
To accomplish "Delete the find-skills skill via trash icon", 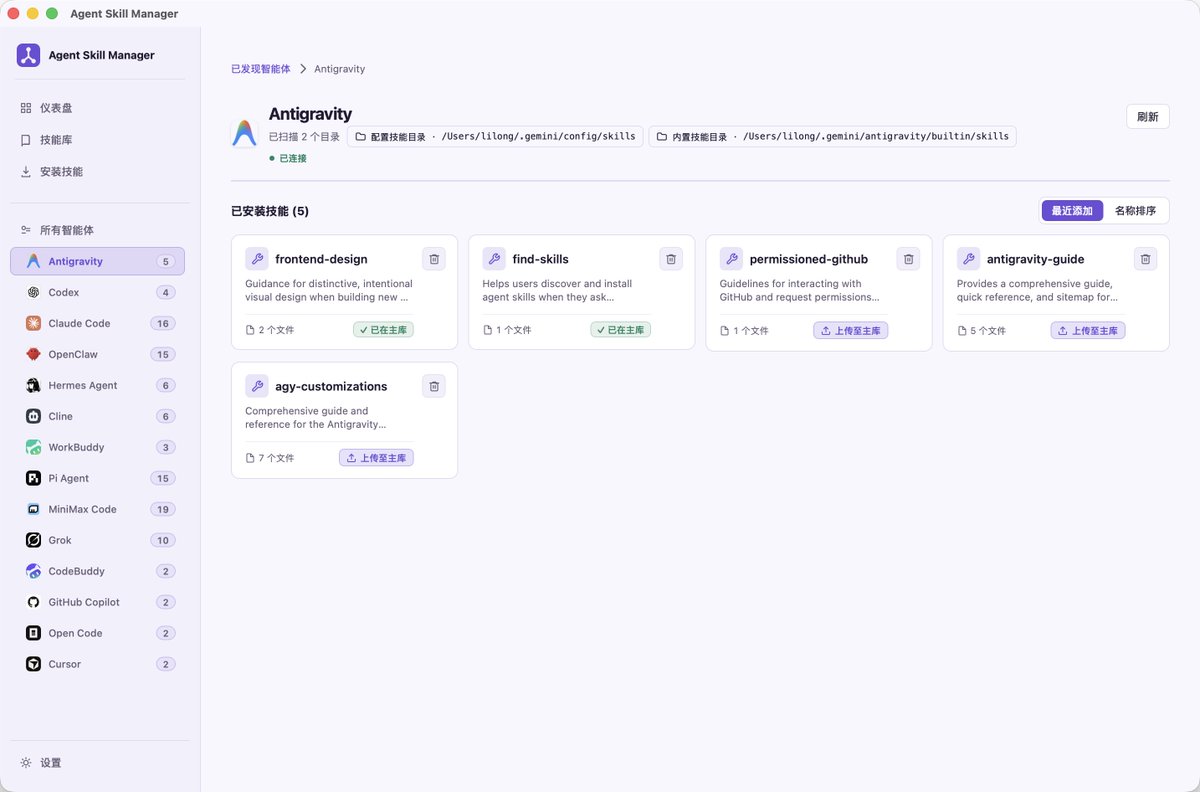I will 671,259.
